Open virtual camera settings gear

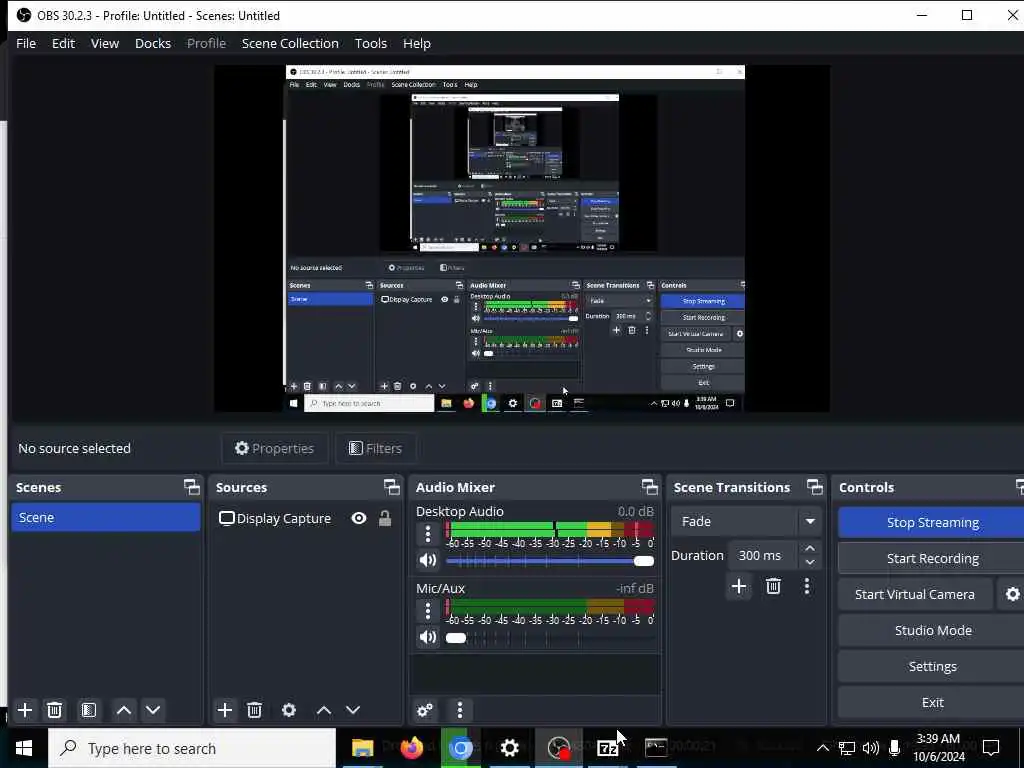(x=1012, y=594)
